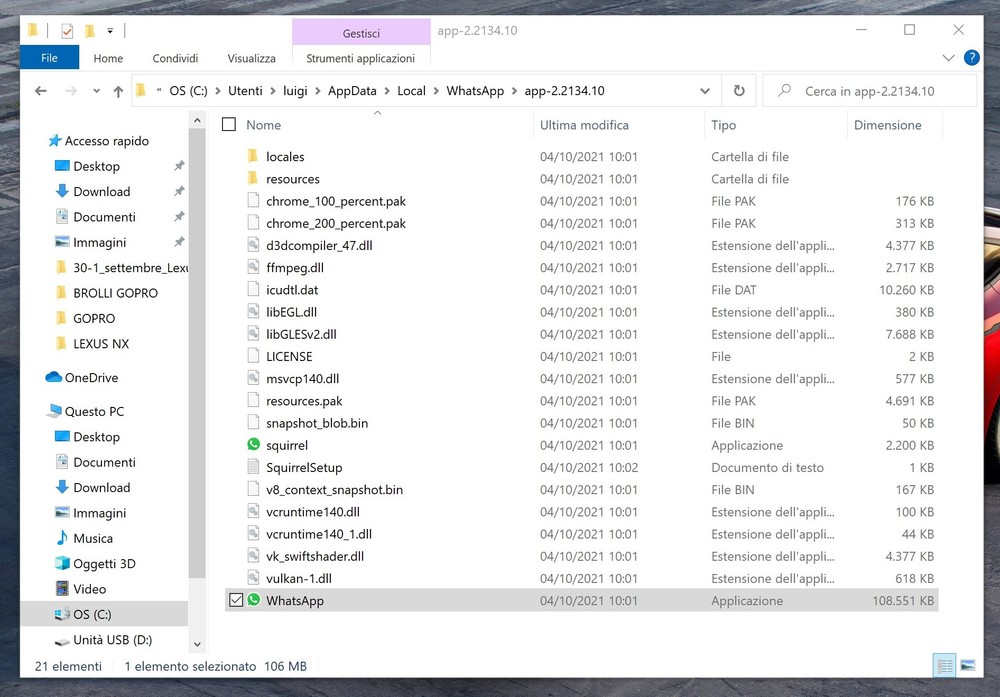The width and height of the screenshot is (1000, 697).
Task: Open Accesso rapido in navigation pane
Action: [x=107, y=141]
